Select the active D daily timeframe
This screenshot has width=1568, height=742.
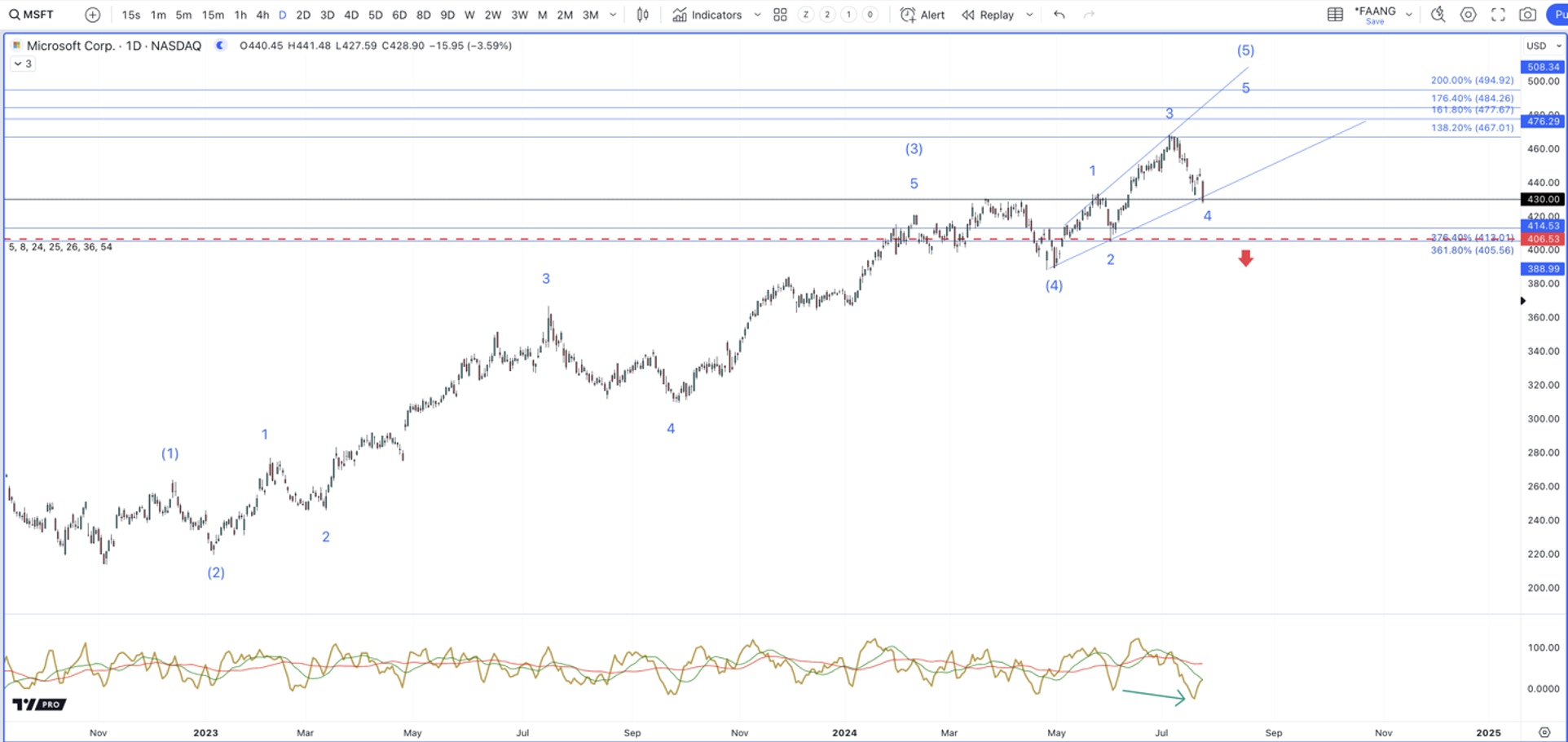point(283,15)
